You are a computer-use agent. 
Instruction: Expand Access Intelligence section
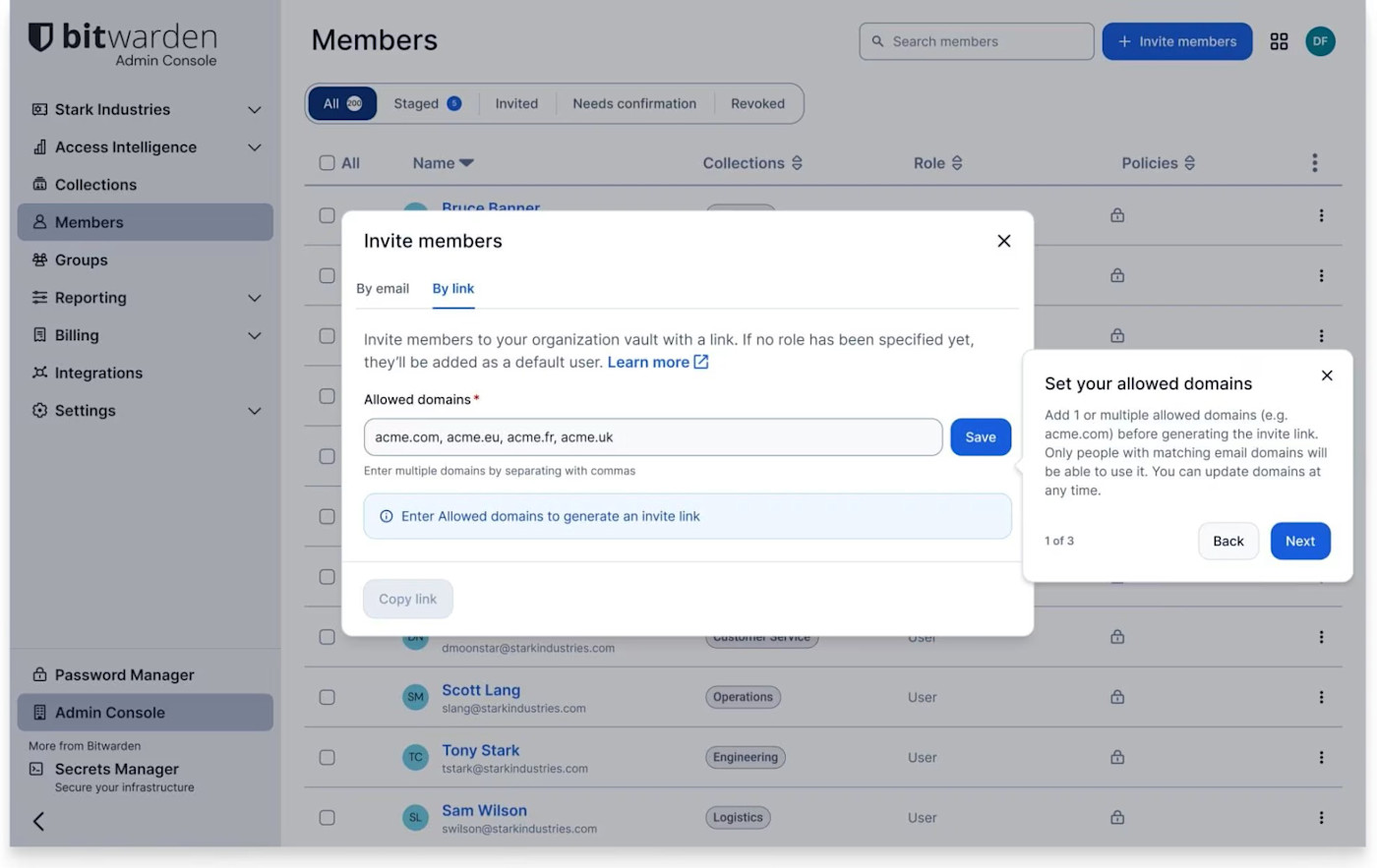click(254, 147)
